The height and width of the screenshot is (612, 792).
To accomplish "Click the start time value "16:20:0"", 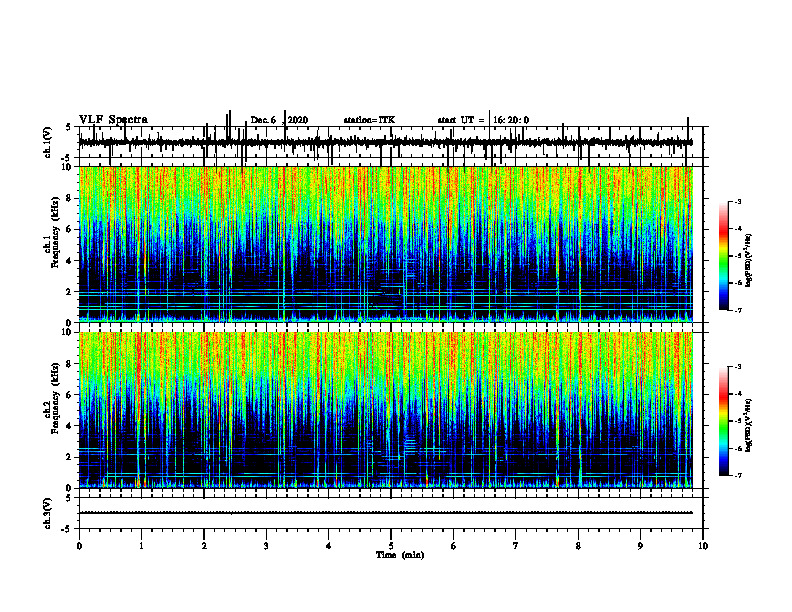I will 511,120.
